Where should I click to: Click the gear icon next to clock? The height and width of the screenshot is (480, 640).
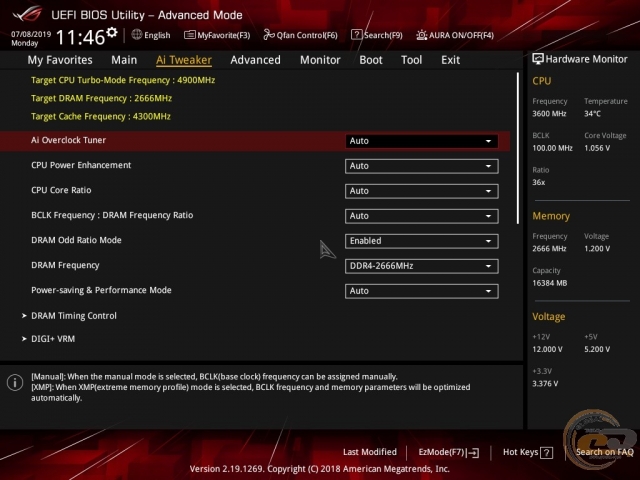[112, 32]
